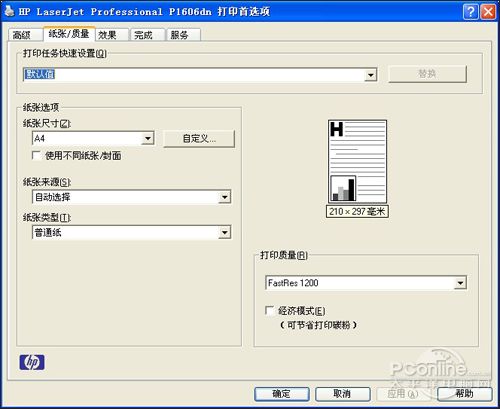Open the A4 paper size dropdown
This screenshot has height=409, width=500.
coord(93,138)
